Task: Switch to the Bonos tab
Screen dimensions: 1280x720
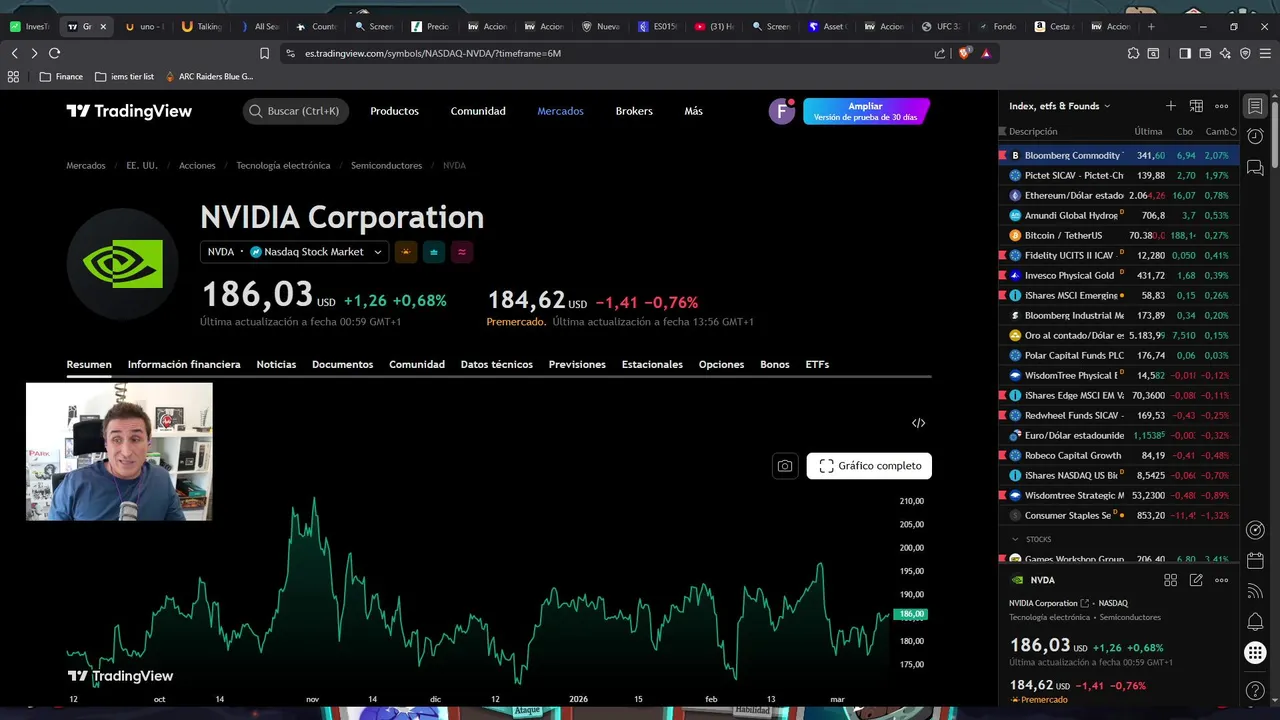Action: pyautogui.click(x=774, y=364)
